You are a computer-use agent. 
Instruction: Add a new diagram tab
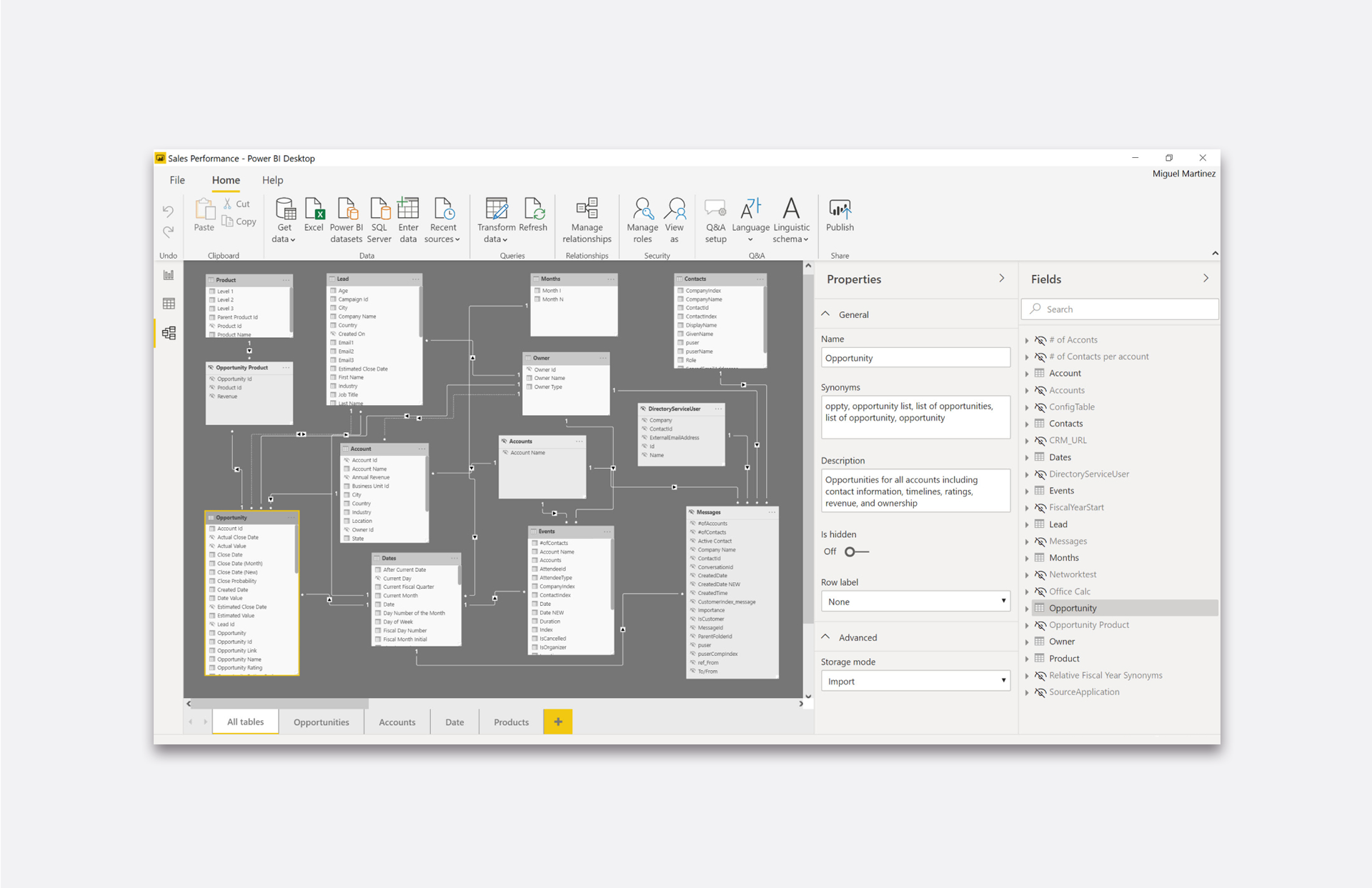[558, 722]
